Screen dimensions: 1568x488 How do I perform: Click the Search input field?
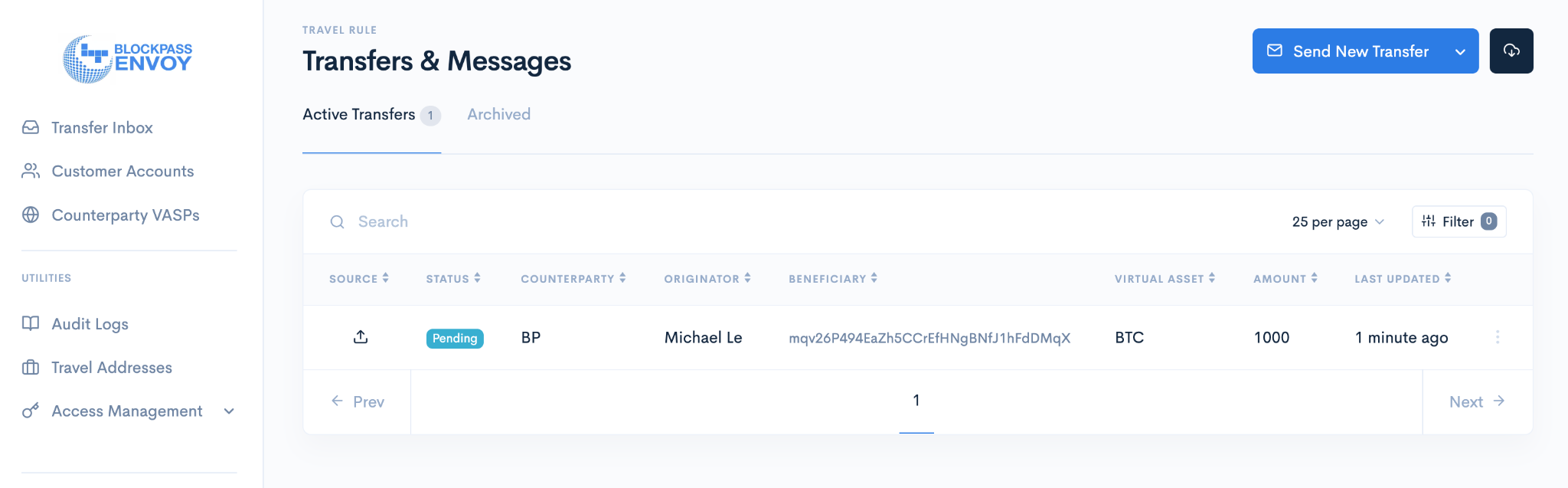point(689,222)
